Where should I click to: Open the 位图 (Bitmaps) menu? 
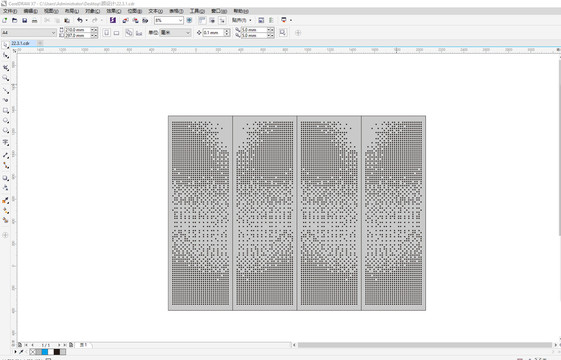135,11
